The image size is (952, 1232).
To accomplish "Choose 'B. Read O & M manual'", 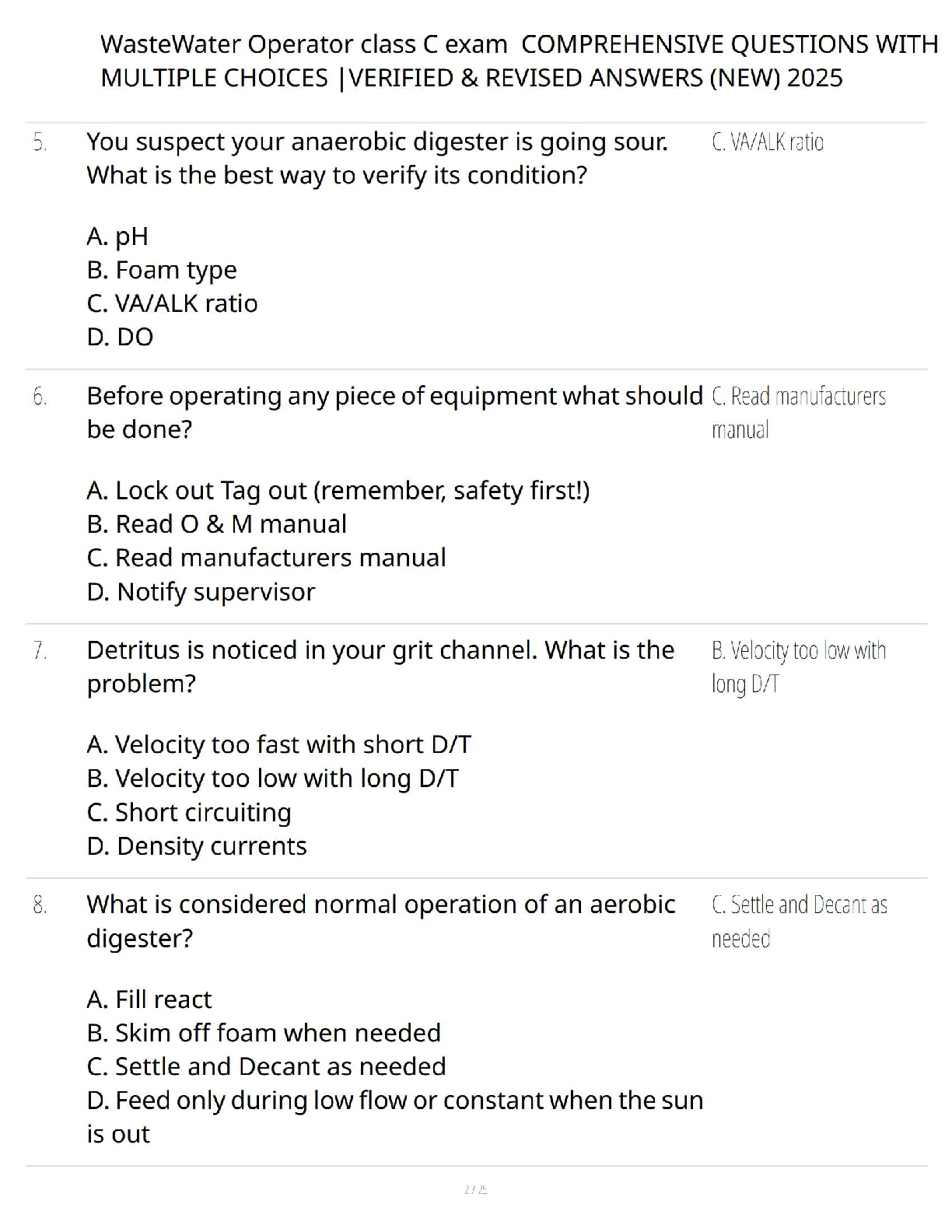I will [217, 524].
